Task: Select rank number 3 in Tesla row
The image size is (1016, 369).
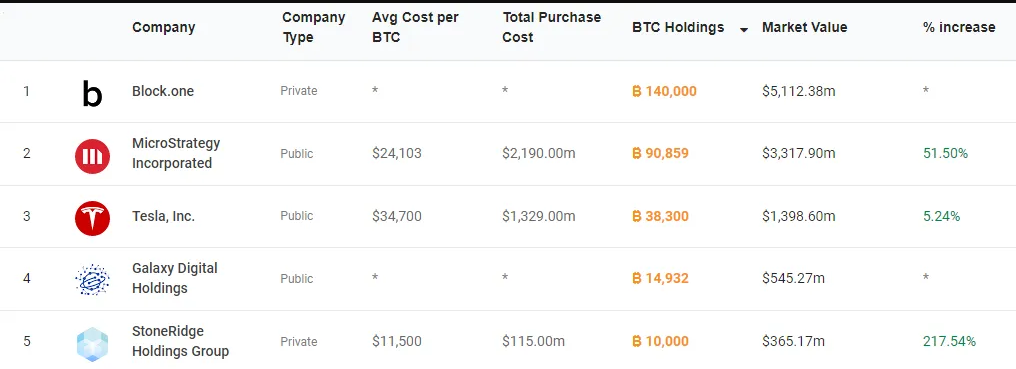Action: click(27, 216)
